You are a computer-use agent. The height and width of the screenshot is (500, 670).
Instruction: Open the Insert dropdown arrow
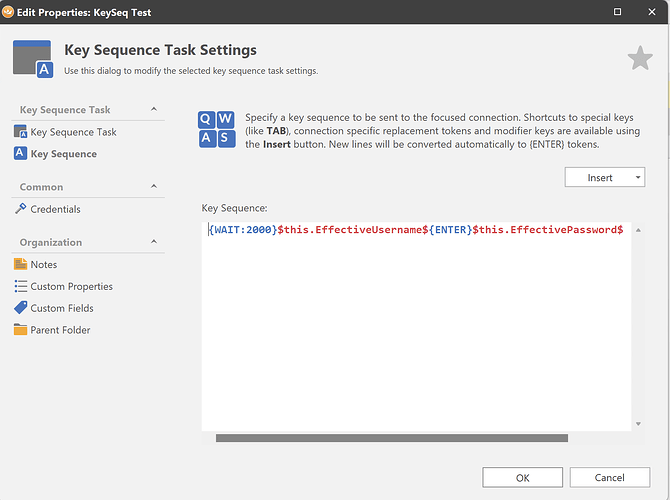[x=637, y=177]
